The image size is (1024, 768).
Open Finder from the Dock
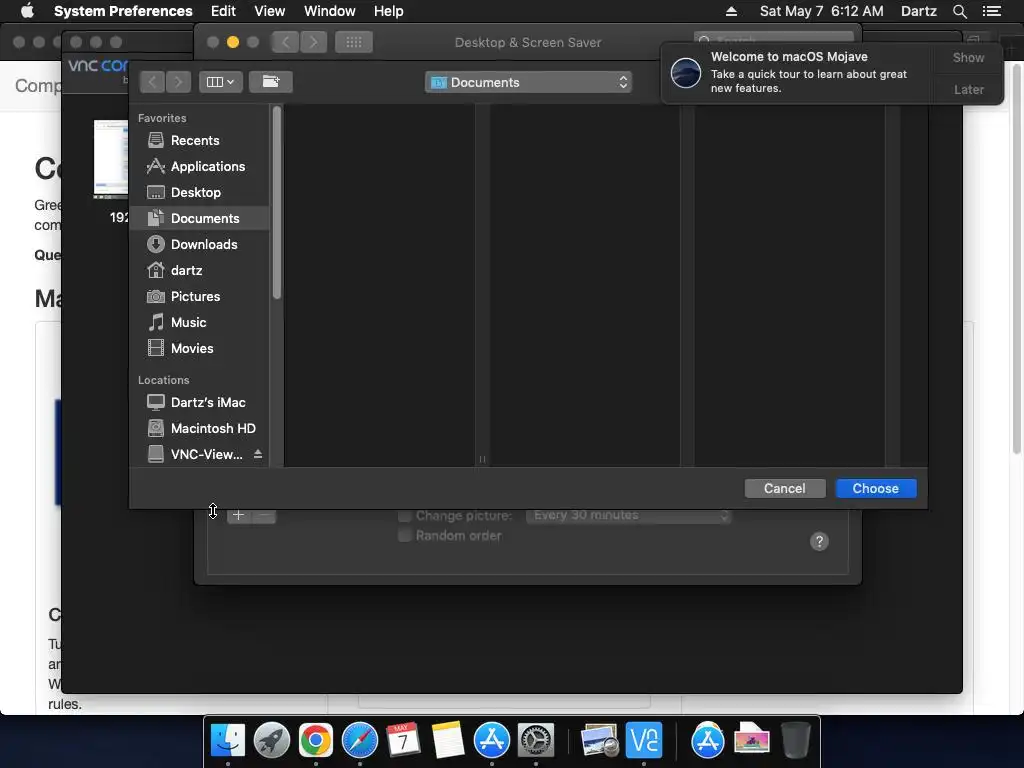[227, 741]
